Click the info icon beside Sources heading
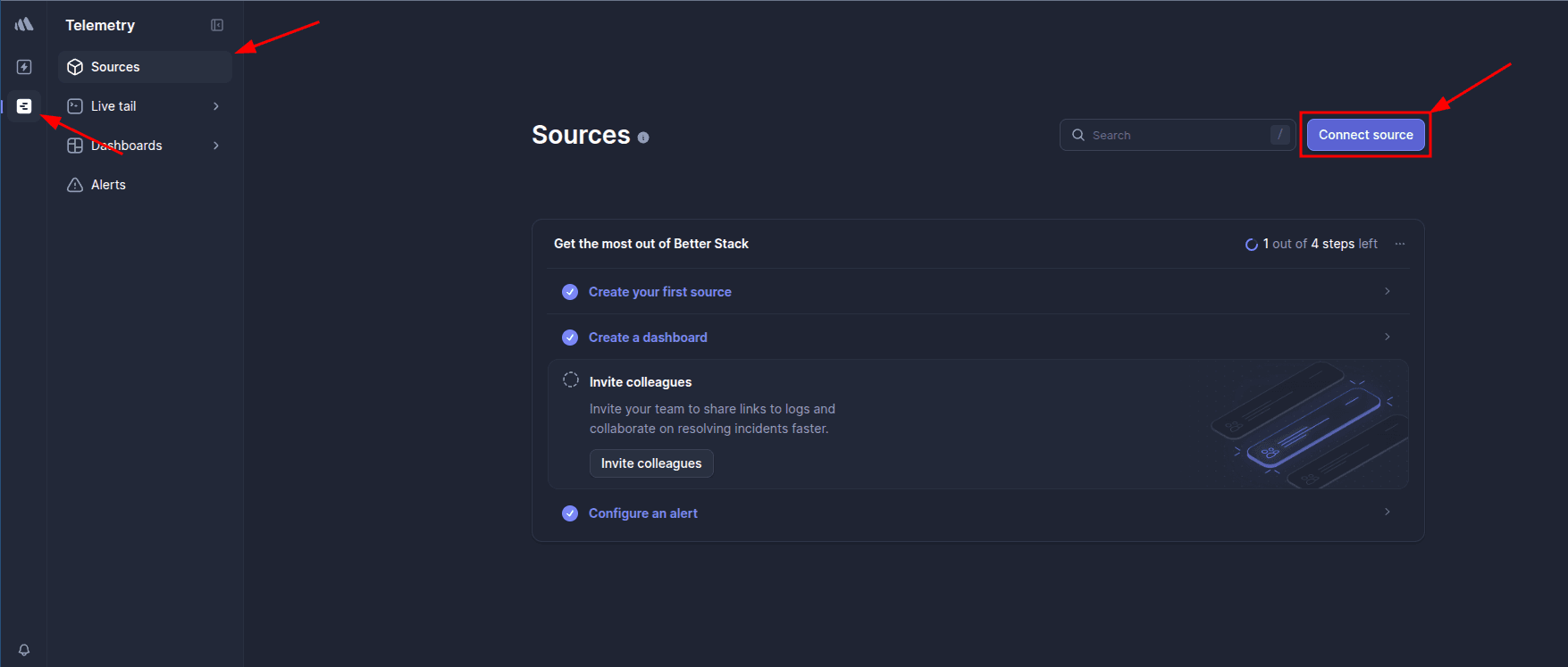The height and width of the screenshot is (667, 1568). click(x=643, y=138)
